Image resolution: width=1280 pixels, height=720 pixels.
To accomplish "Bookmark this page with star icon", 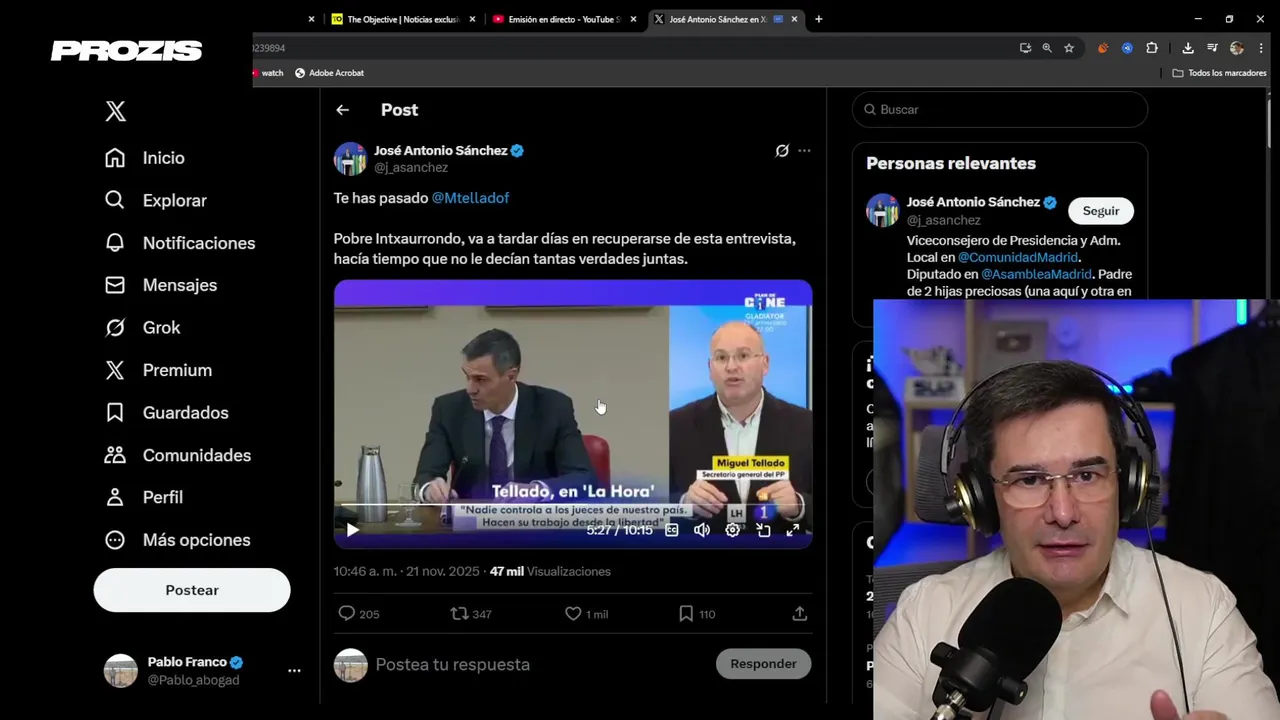I will (x=1069, y=48).
